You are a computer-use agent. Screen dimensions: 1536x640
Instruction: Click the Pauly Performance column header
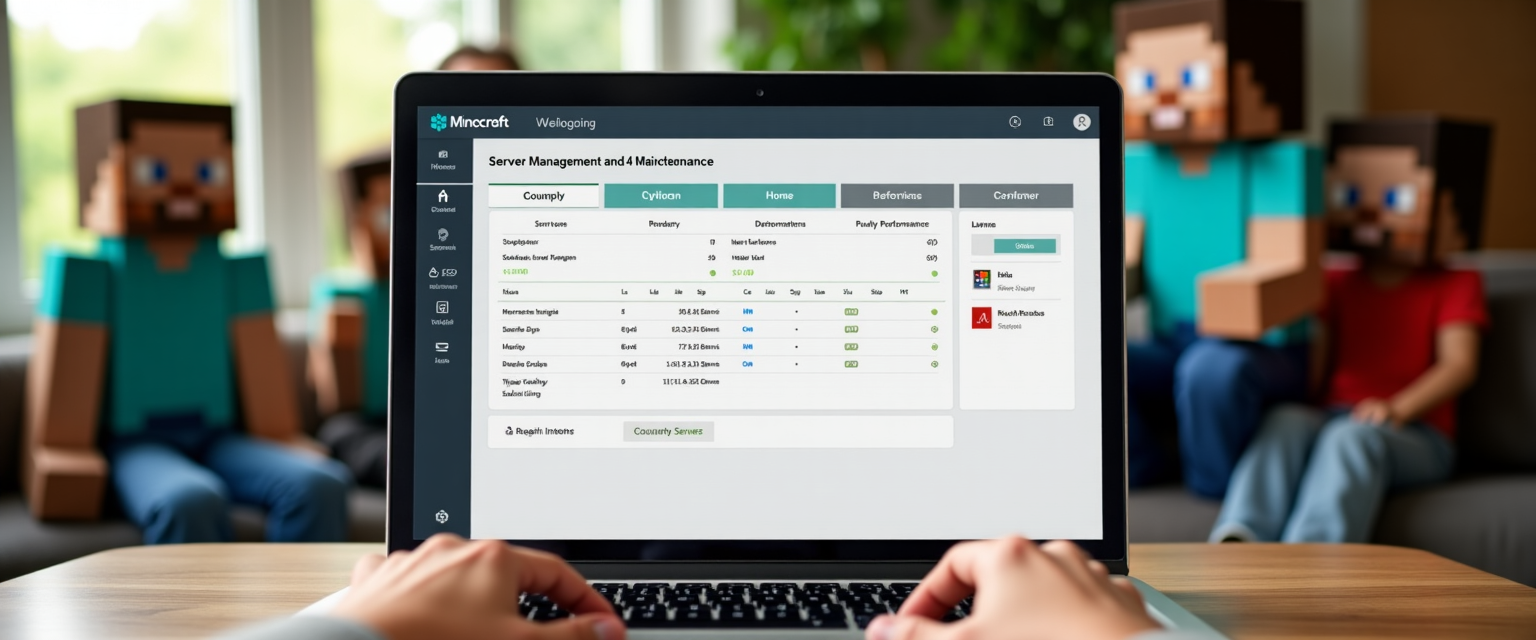click(892, 224)
